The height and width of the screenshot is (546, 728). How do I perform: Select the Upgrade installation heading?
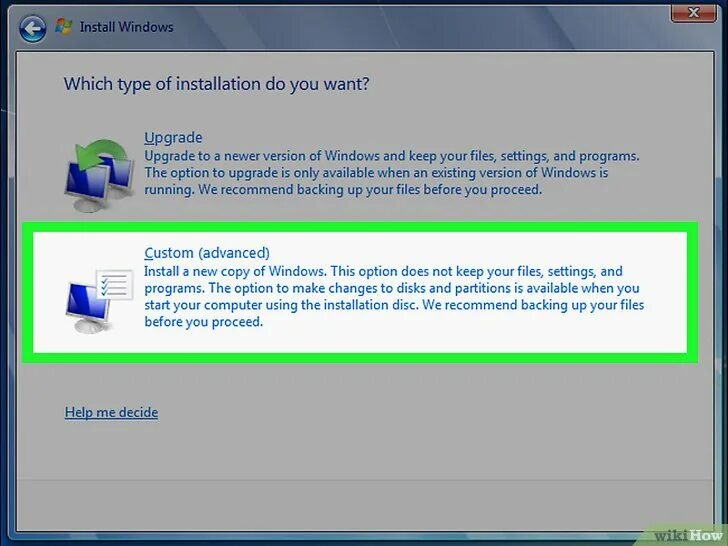point(173,138)
